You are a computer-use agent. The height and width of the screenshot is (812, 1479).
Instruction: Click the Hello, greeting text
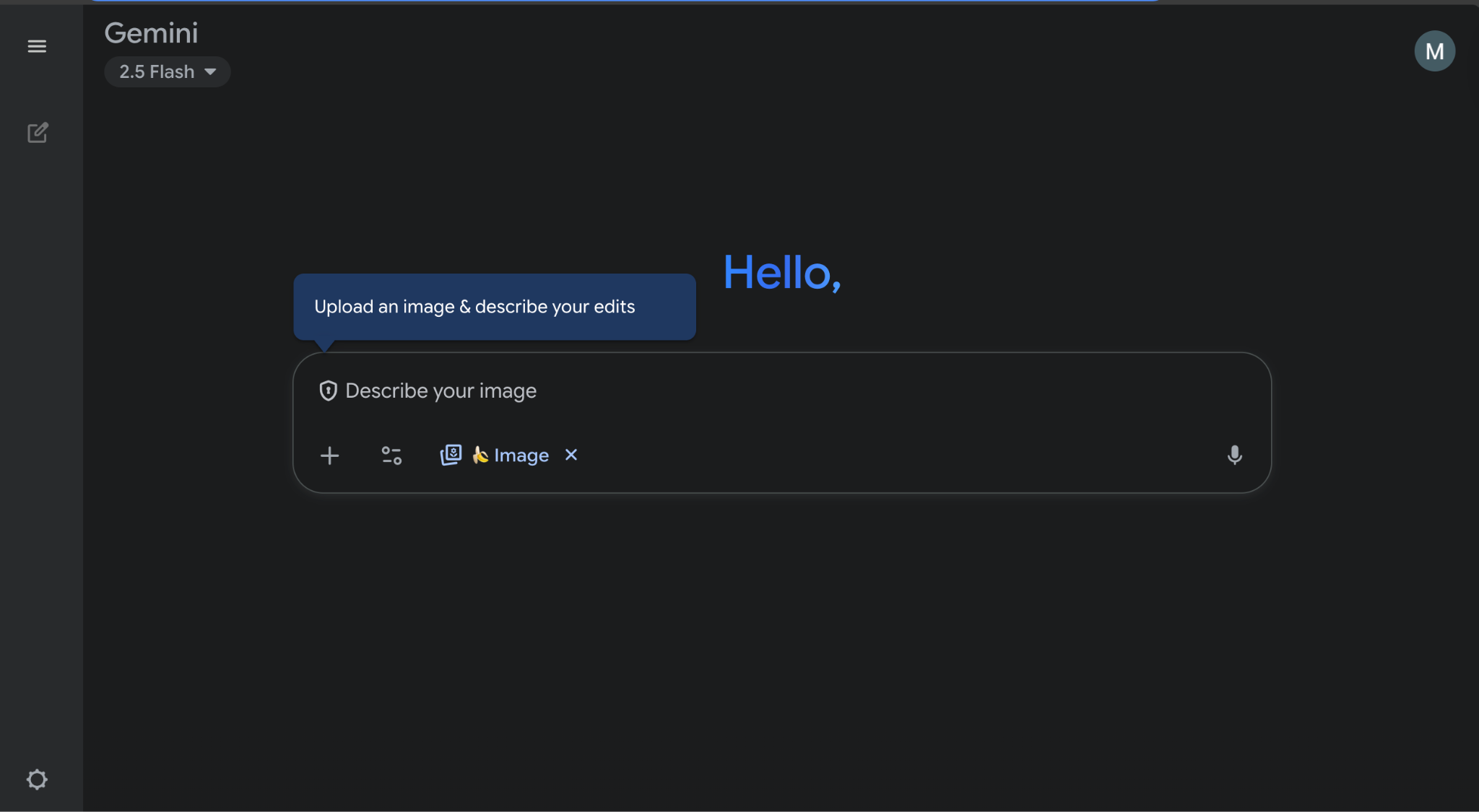pyautogui.click(x=782, y=273)
